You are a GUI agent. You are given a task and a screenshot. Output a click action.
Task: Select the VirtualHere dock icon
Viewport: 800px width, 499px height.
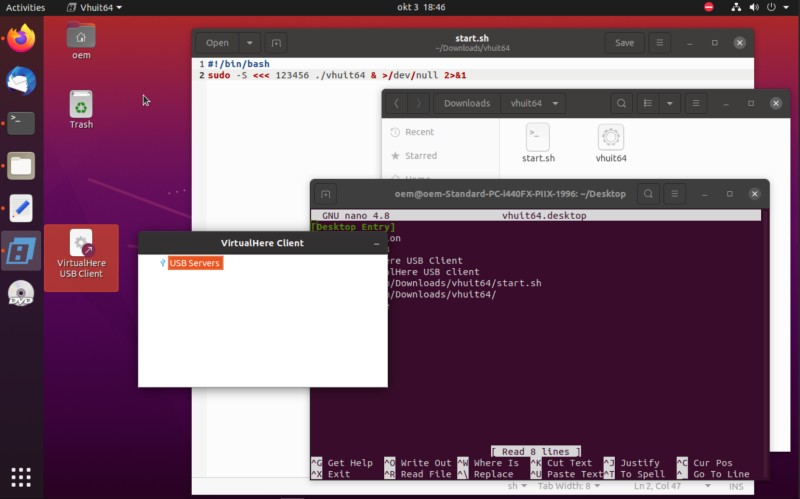[21, 251]
